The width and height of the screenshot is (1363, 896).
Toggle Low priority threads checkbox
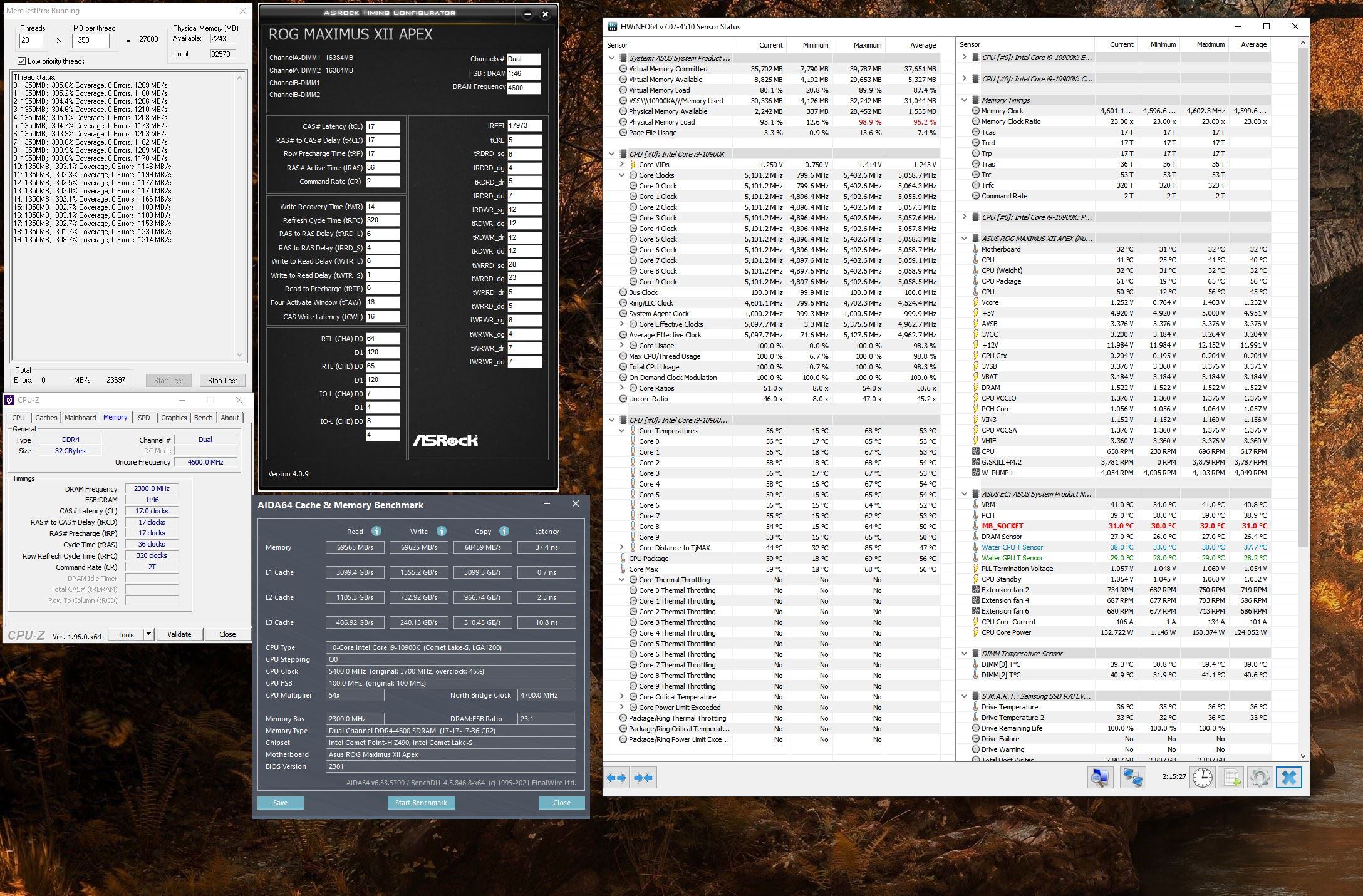[x=22, y=61]
